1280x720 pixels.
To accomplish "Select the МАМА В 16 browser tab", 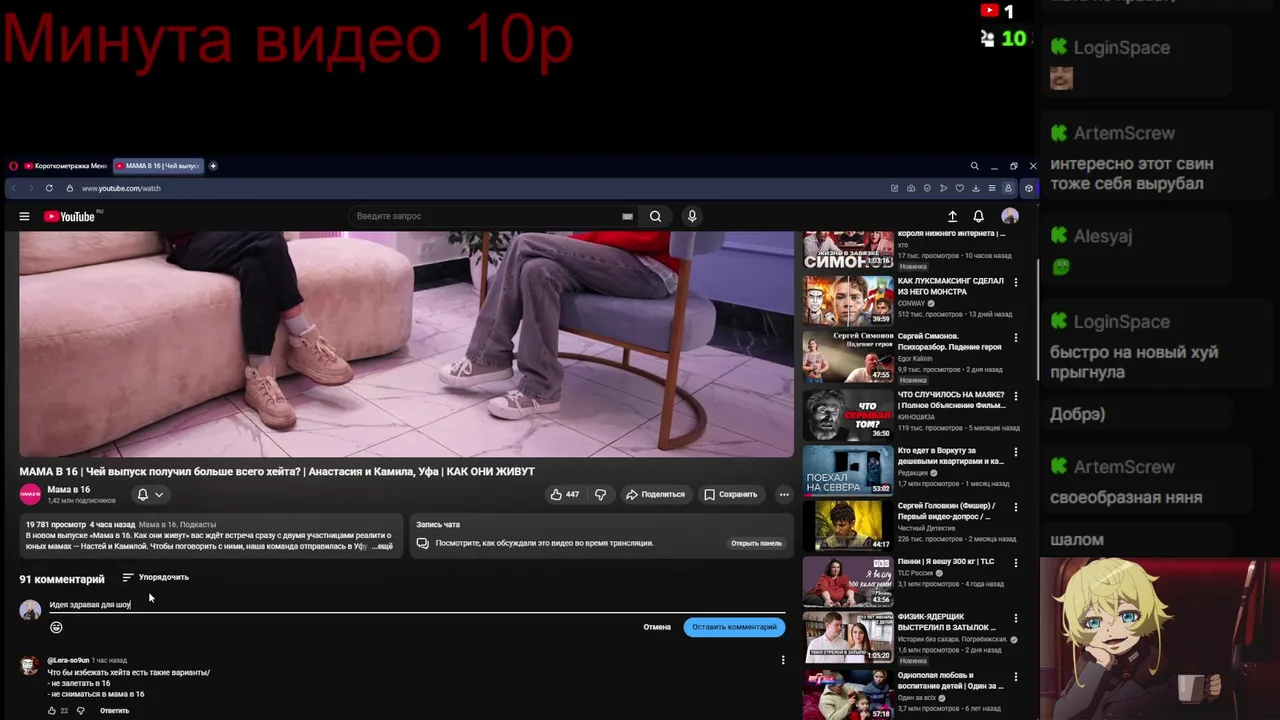I will click(158, 166).
